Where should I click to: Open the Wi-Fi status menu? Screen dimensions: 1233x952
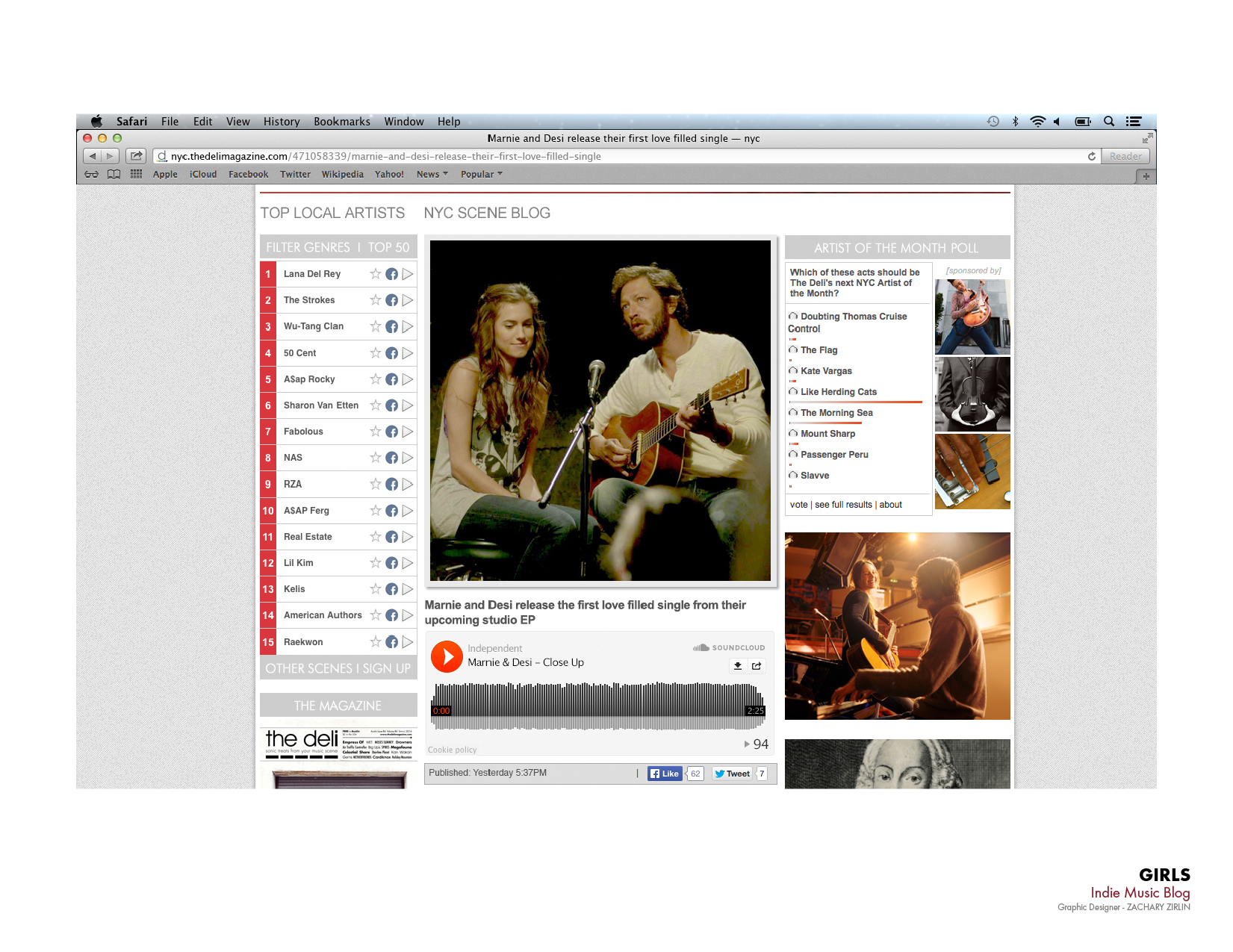click(x=1038, y=121)
